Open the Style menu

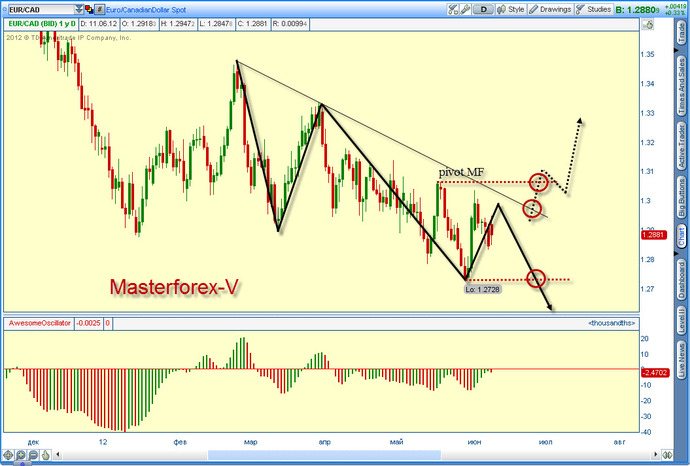tap(511, 9)
